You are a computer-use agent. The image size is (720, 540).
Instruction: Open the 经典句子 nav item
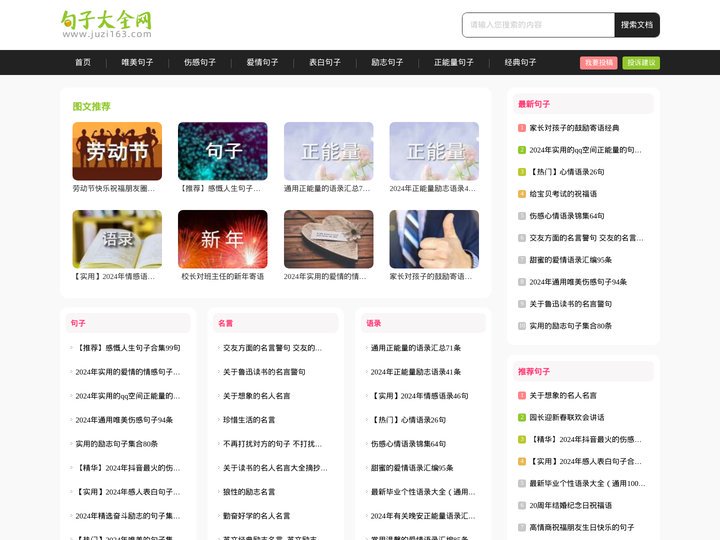[520, 62]
